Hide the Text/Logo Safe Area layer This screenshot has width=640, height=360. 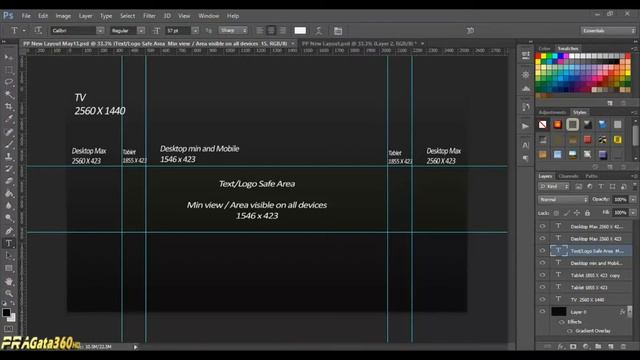[542, 251]
